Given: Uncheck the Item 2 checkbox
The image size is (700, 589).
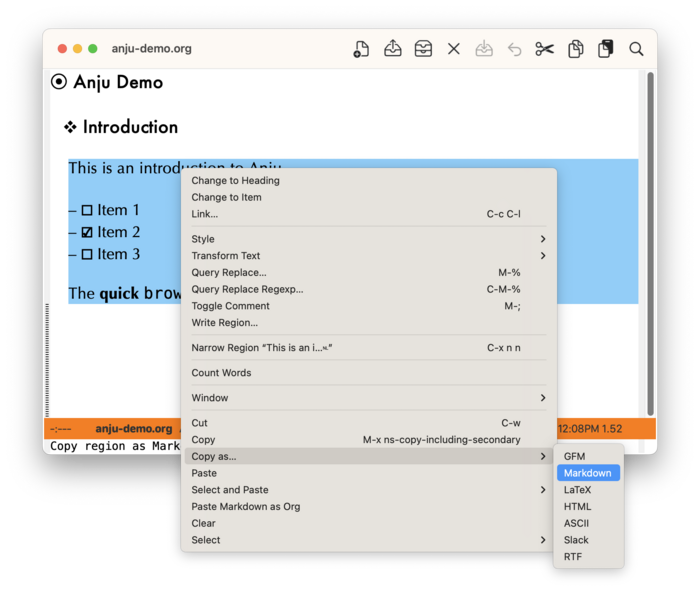Looking at the screenshot, I should [x=87, y=232].
